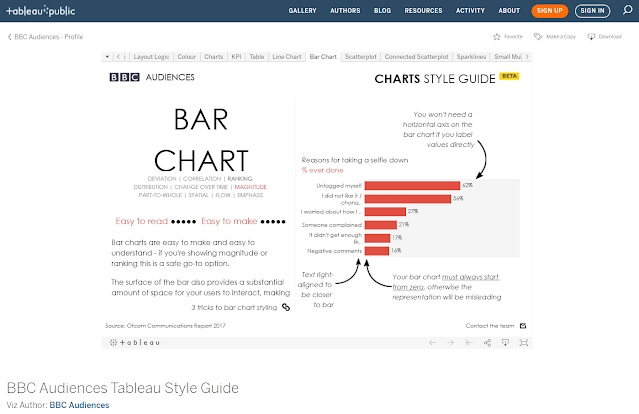
Task: Click the Make a Copy icon
Action: (x=538, y=37)
